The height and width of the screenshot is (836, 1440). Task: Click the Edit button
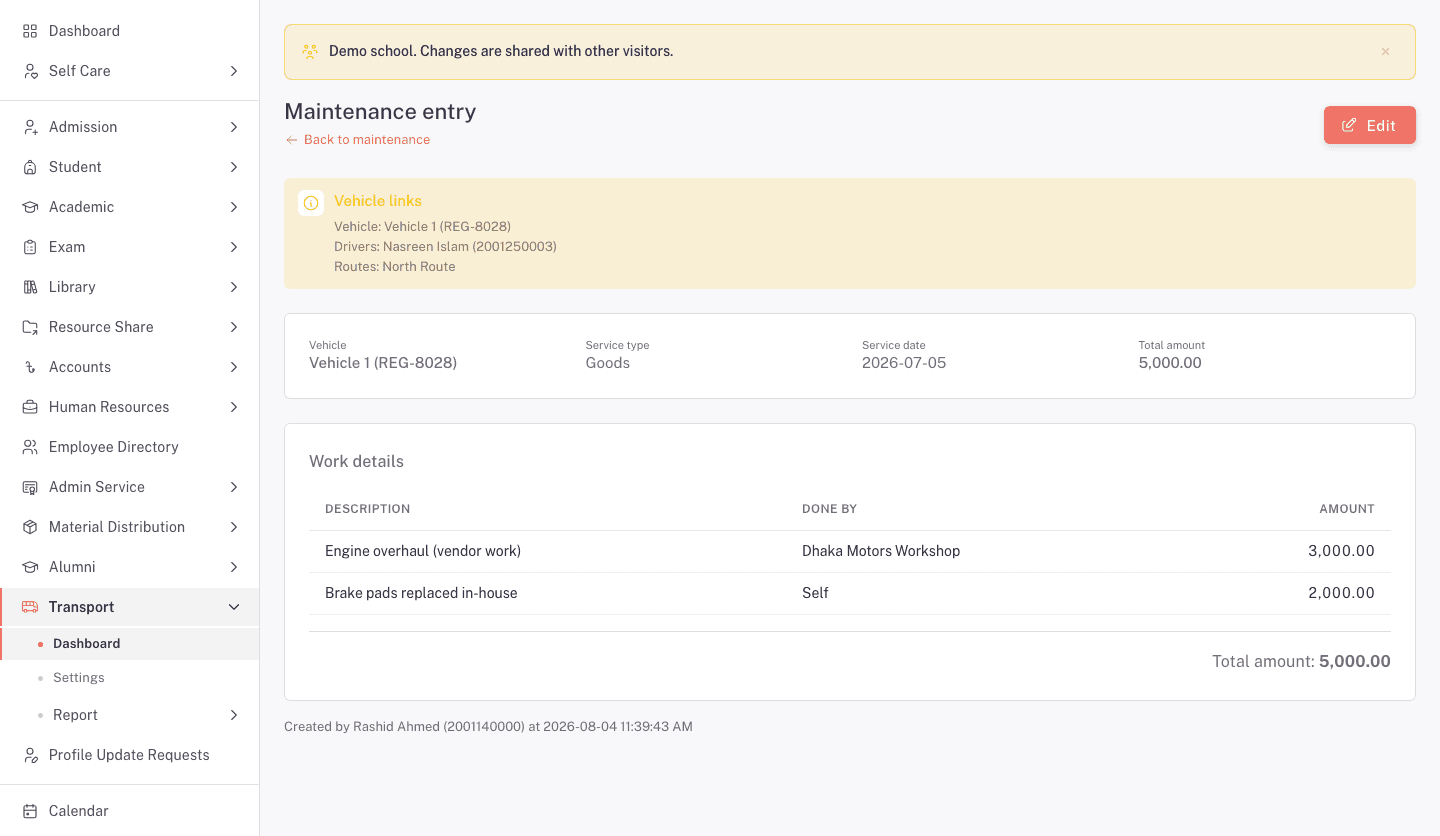click(x=1370, y=125)
